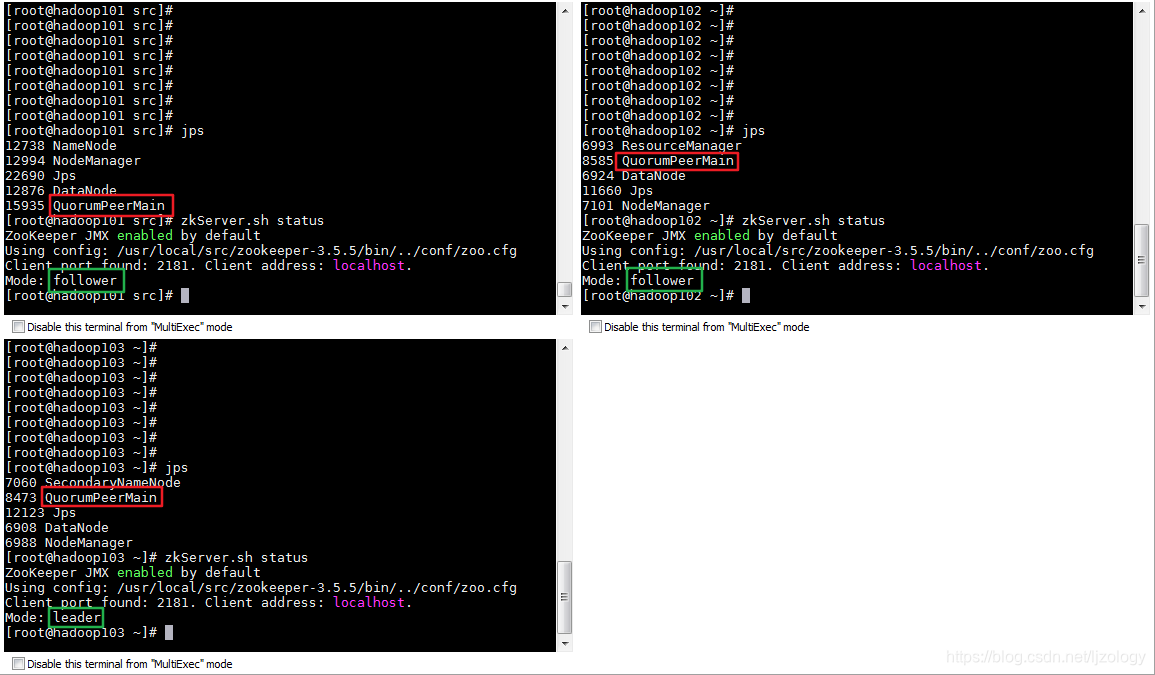
Task: Click the 'zkServer.sh status' command in hadoop103
Action: 236,557
